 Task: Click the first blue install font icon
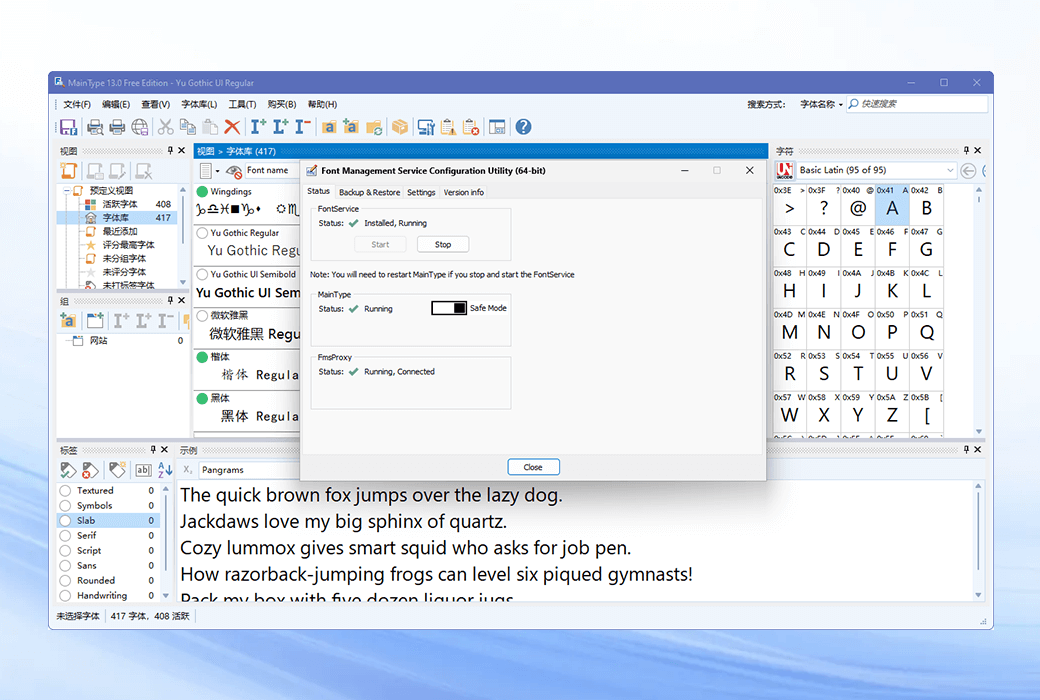click(258, 126)
